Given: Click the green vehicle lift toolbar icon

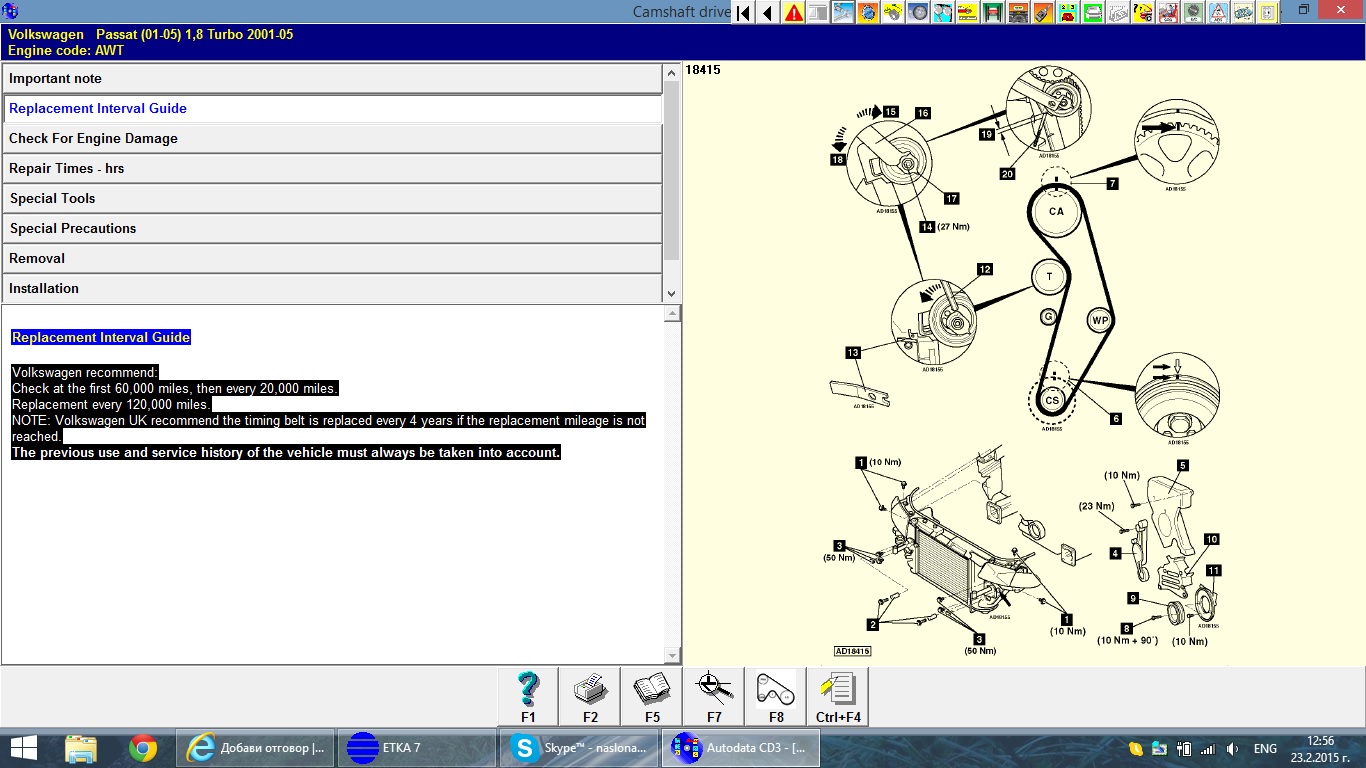Looking at the screenshot, I should 993,13.
